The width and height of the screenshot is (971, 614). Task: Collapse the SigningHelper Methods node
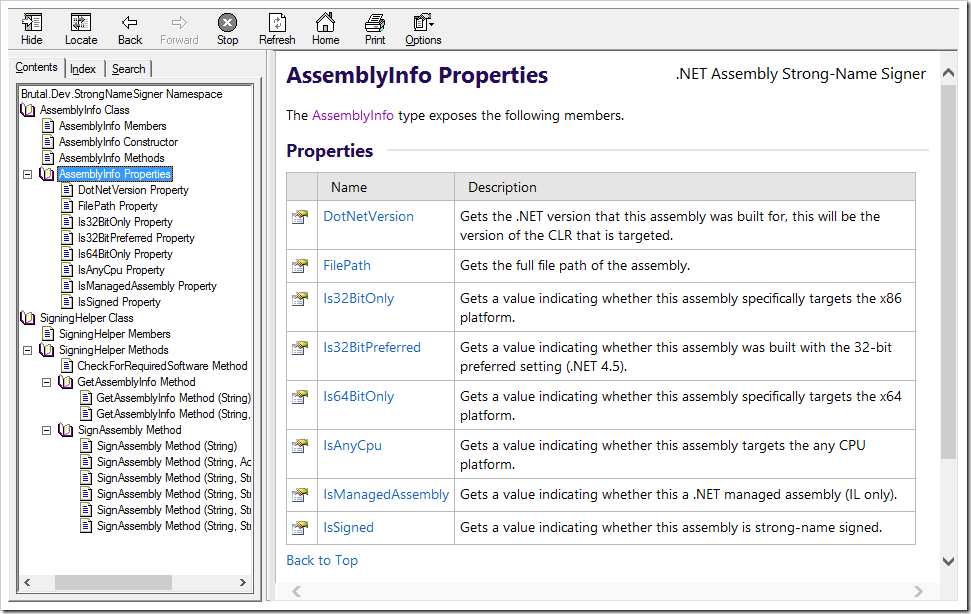click(27, 350)
